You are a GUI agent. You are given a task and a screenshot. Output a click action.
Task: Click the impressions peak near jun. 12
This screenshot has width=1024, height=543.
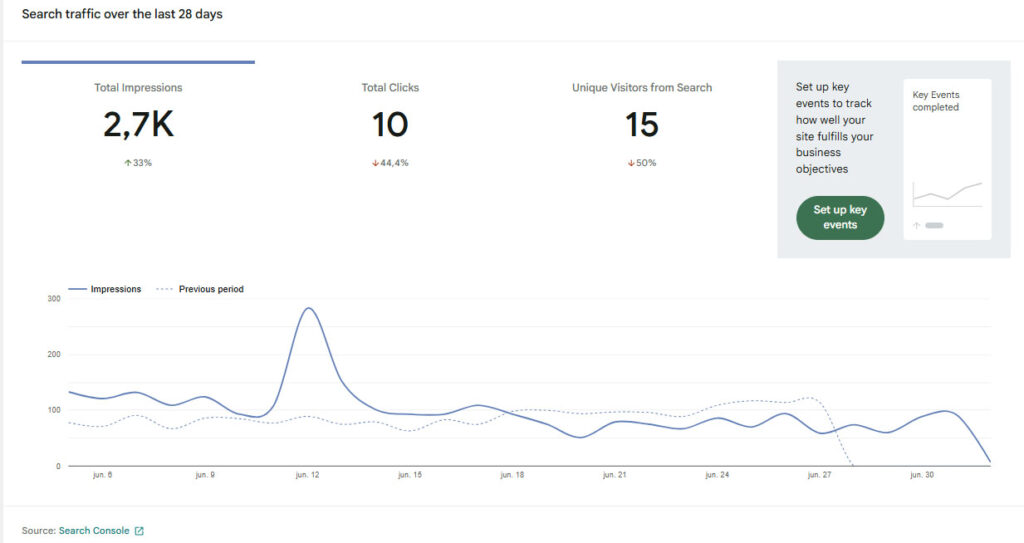tap(308, 308)
